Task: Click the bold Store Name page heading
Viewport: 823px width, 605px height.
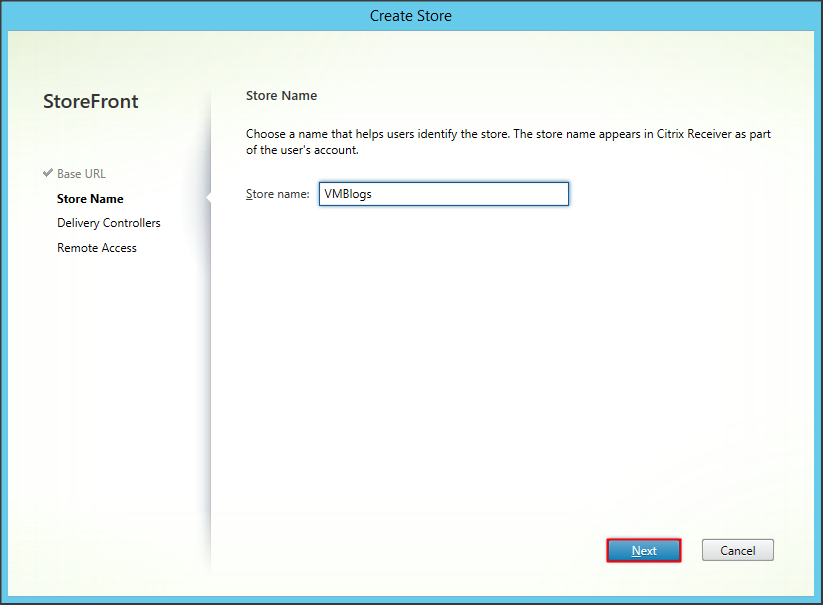Action: point(281,96)
